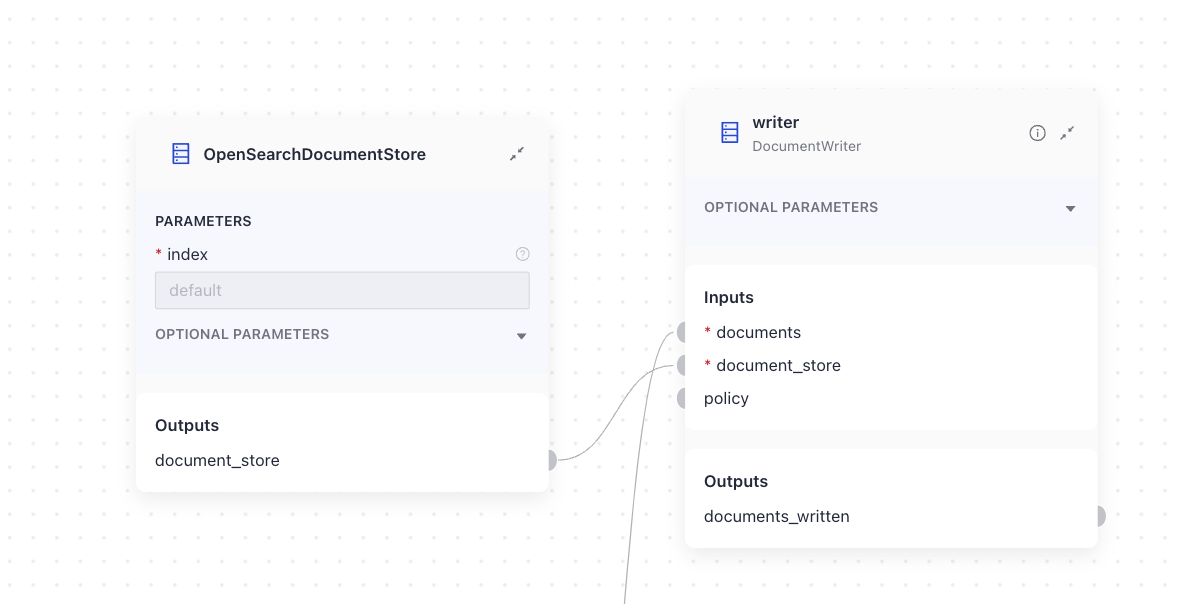Click the policy input label on the writer node
1180x604 pixels.
pyautogui.click(x=726, y=398)
